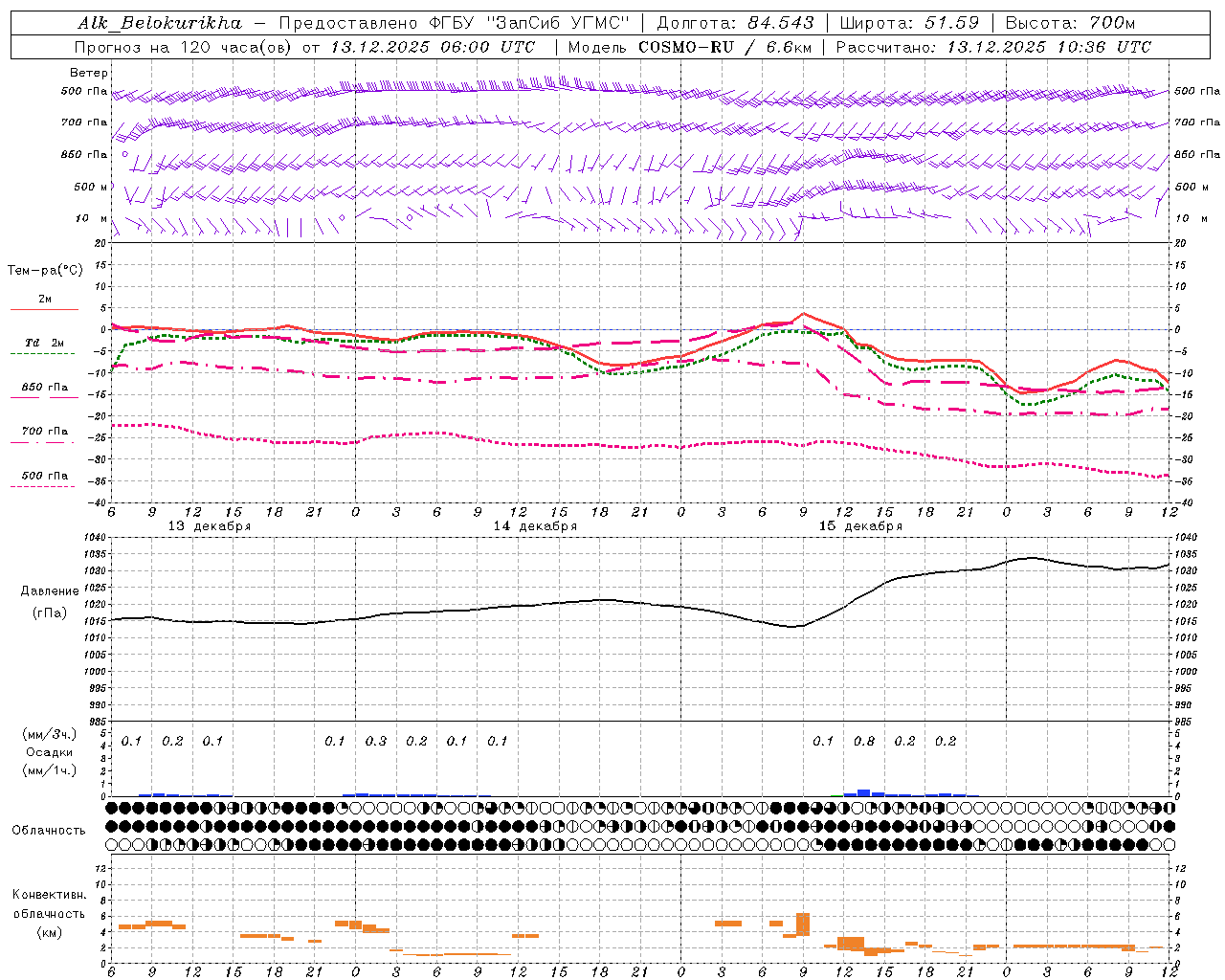Click the date label 13 декабря
This screenshot has width=1225, height=980.
pyautogui.click(x=210, y=526)
